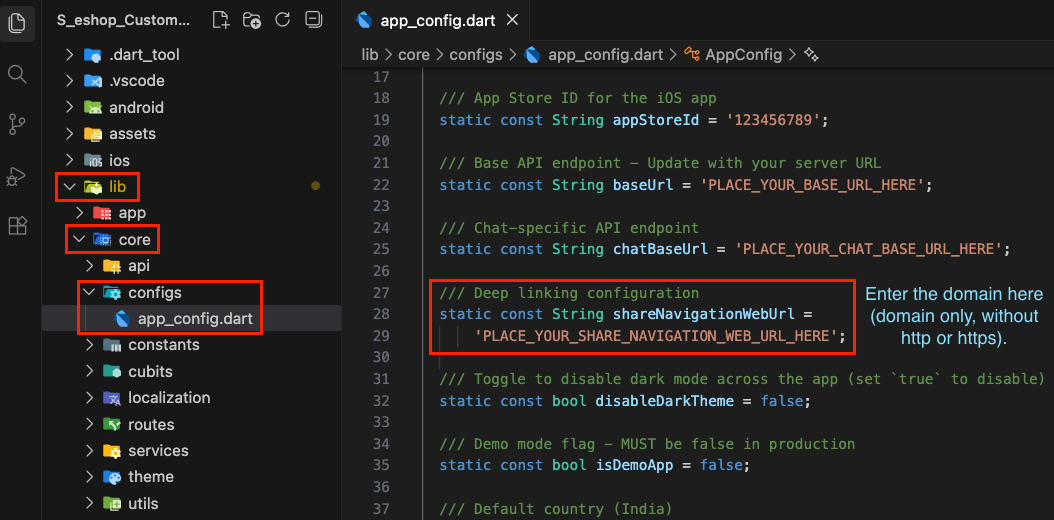Open the Explorer view in activity bar
This screenshot has height=520, width=1054.
coord(17,22)
